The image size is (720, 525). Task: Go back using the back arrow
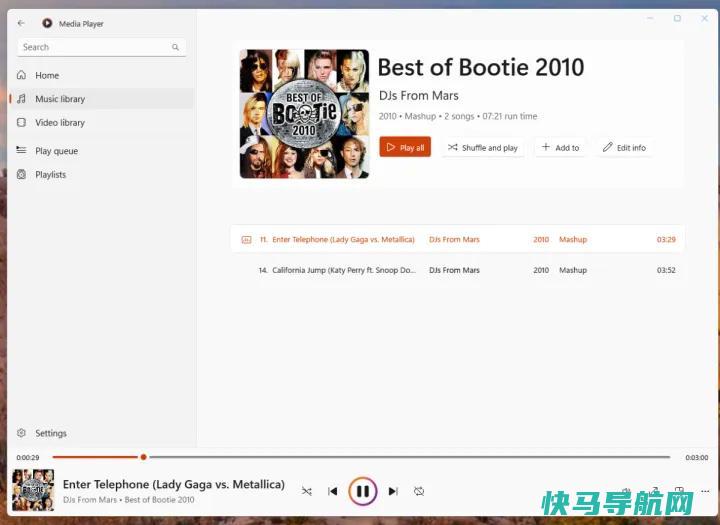(x=21, y=23)
